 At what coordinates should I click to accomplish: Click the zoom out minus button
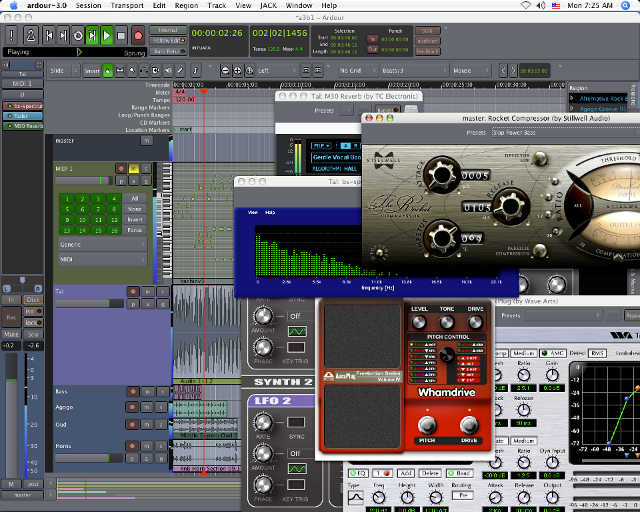[x=225, y=71]
